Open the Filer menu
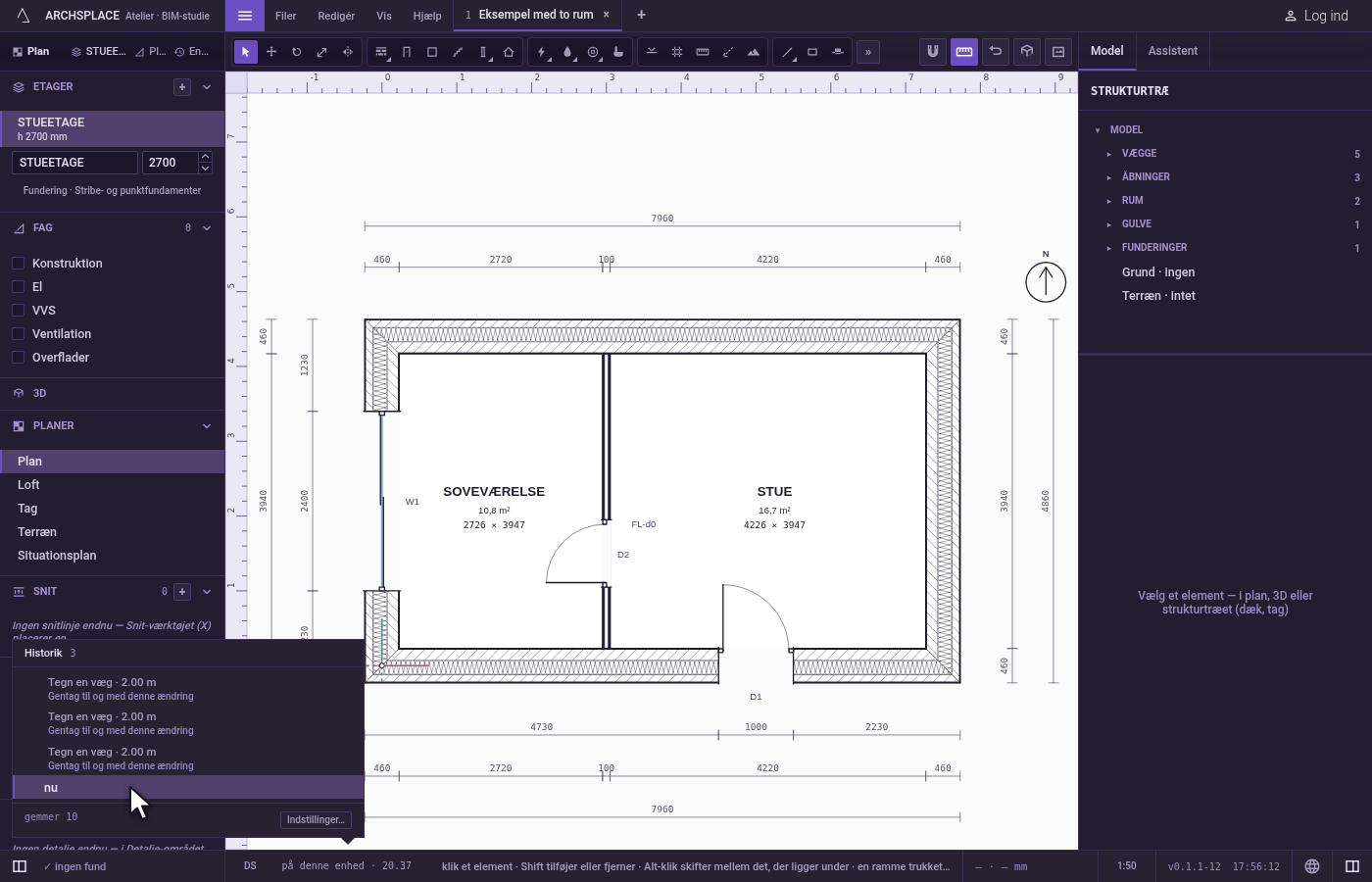This screenshot has height=882, width=1372. (x=286, y=16)
